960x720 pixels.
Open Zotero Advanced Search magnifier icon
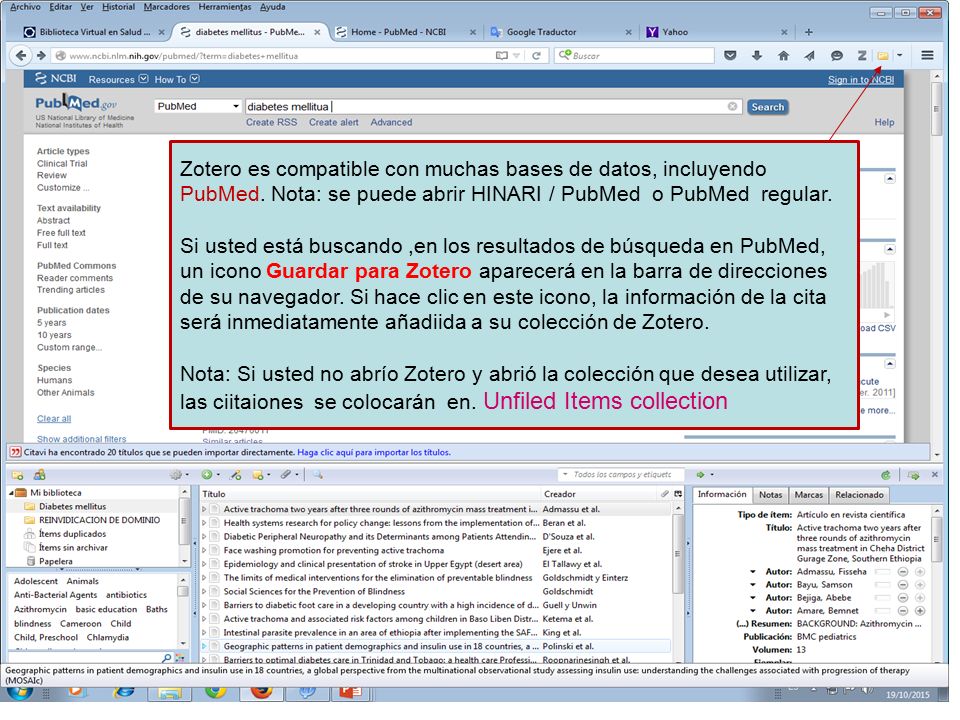[x=318, y=475]
